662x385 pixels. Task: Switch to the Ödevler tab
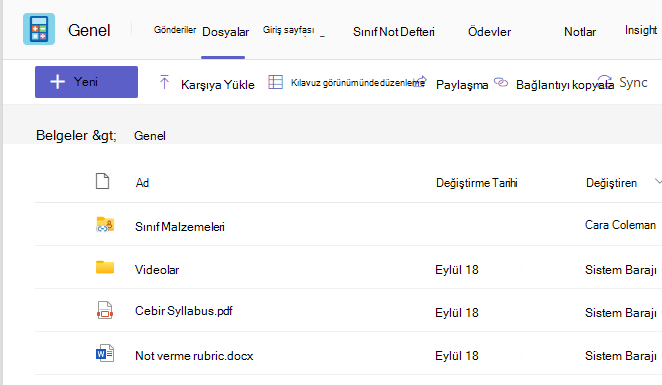click(489, 32)
